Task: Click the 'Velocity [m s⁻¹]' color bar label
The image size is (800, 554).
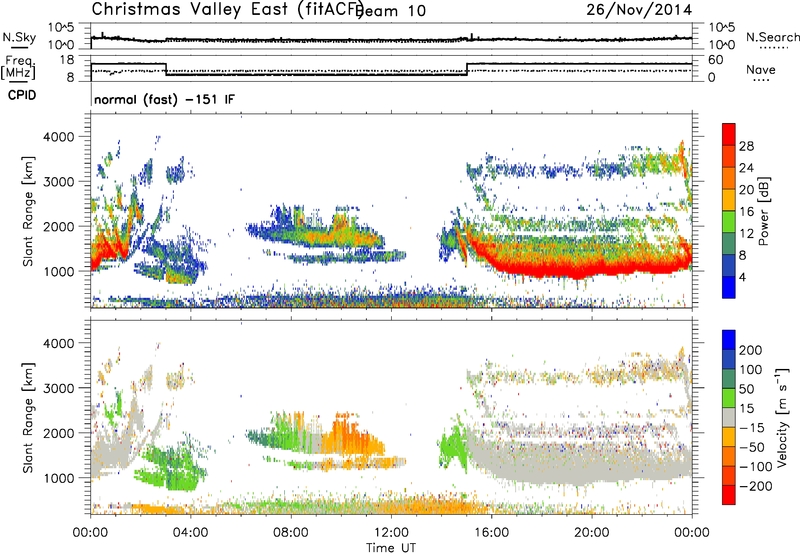Action: (781, 417)
